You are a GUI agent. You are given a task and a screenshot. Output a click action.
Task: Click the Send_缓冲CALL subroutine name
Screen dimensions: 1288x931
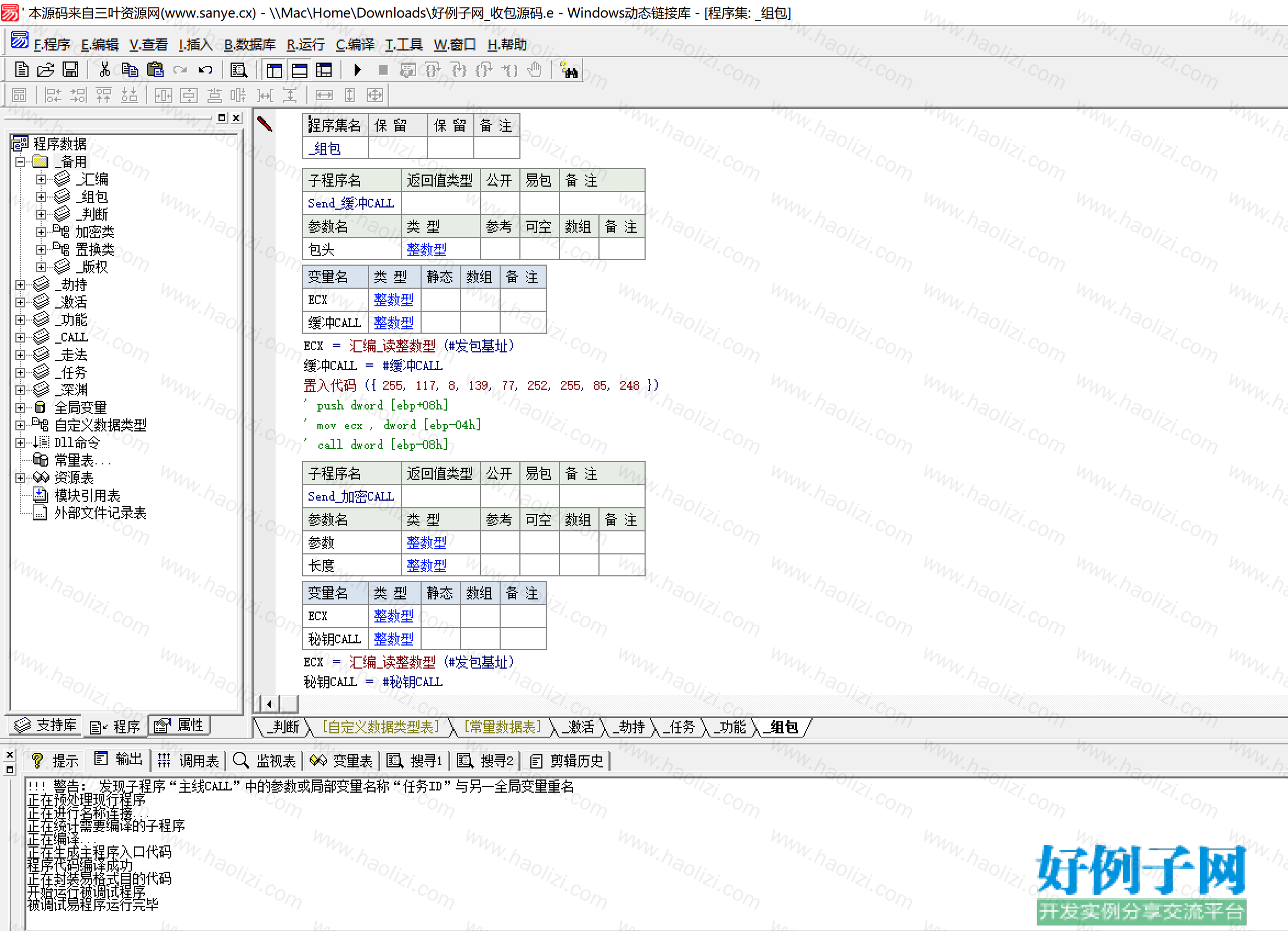click(351, 203)
